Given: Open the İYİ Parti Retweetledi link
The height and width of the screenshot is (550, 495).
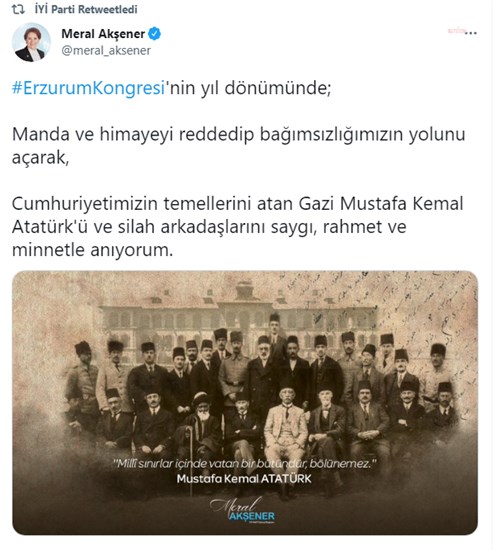Looking at the screenshot, I should [86, 9].
